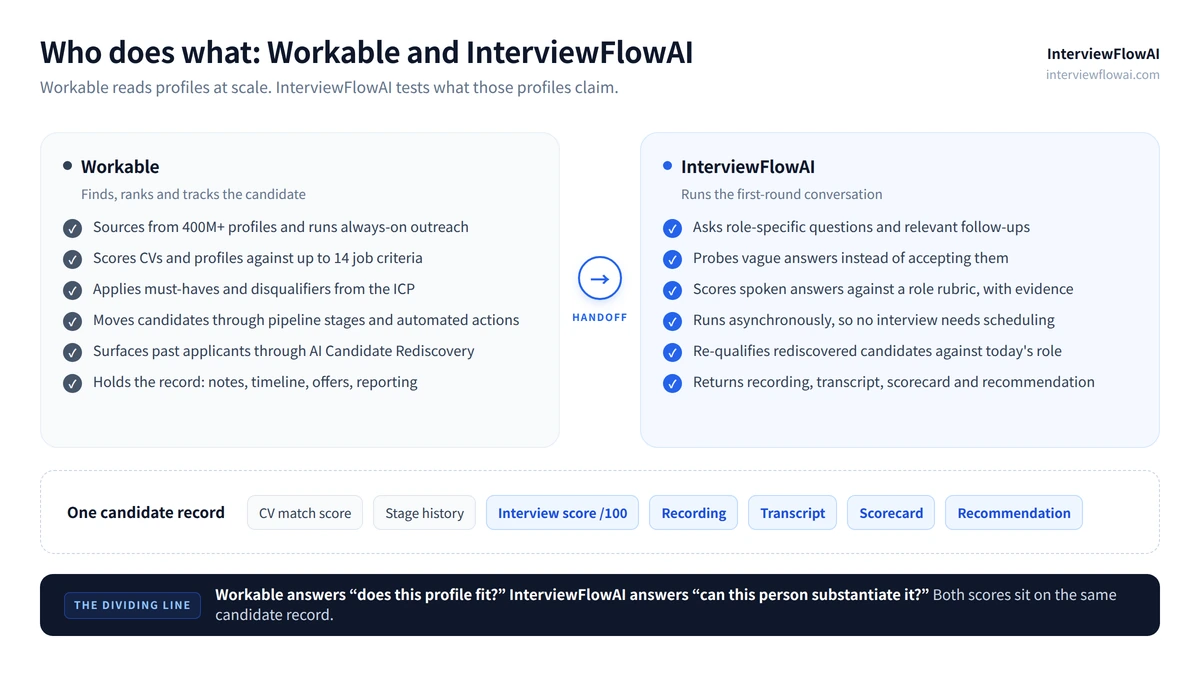Select the 'Recommendation' chip
1200x675 pixels.
click(1014, 513)
